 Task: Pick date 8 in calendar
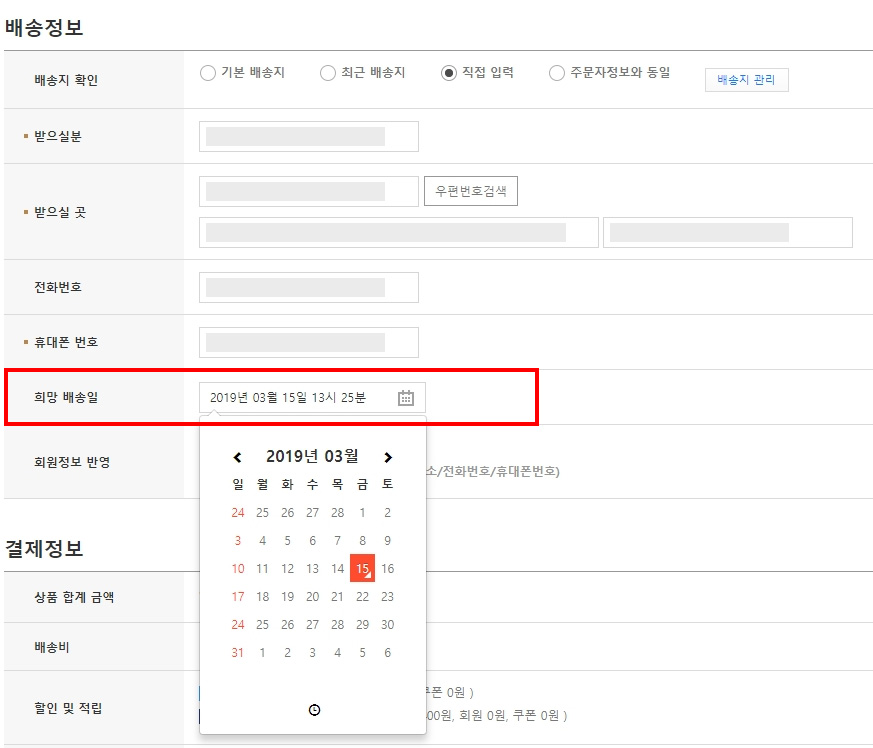point(362,540)
